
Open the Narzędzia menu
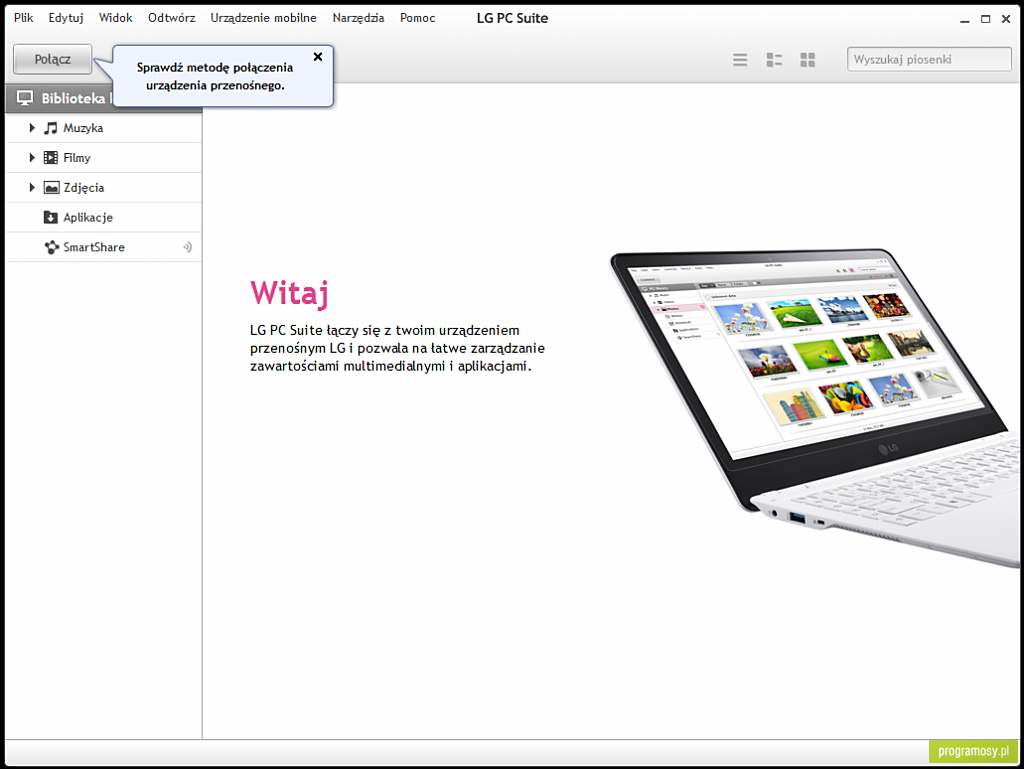(359, 18)
